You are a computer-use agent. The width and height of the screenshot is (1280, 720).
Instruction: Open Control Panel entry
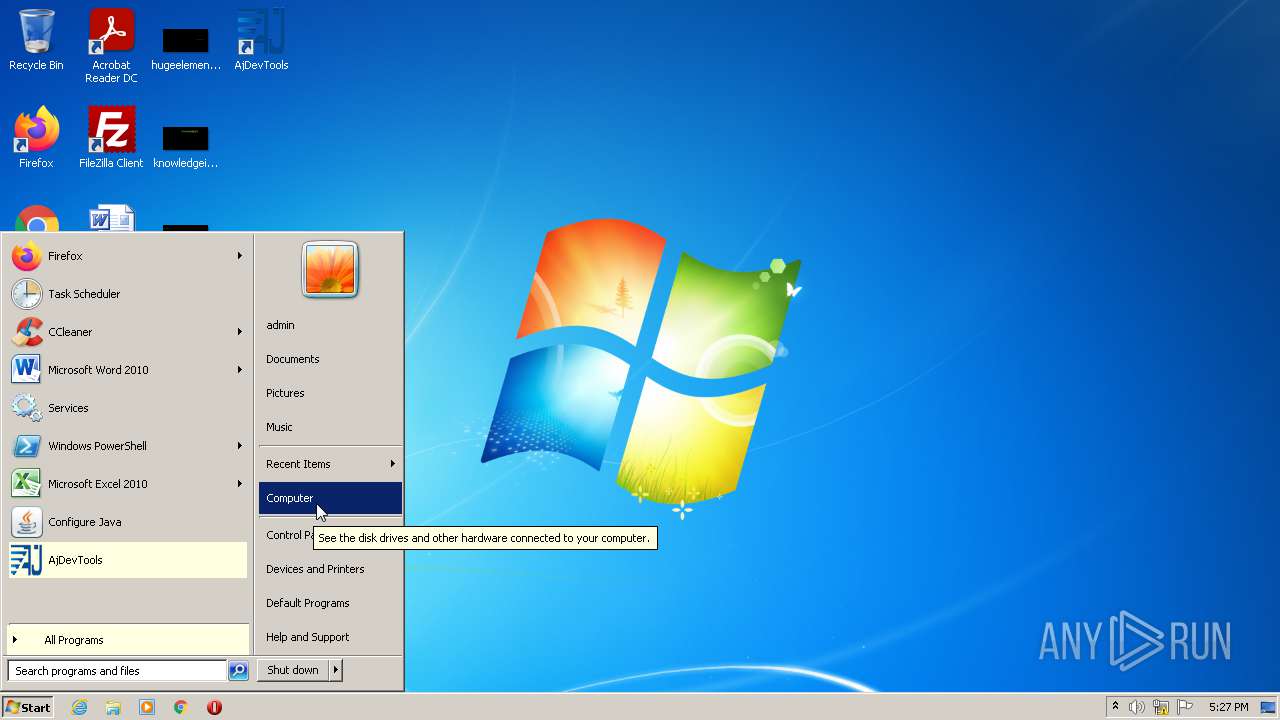[287, 535]
